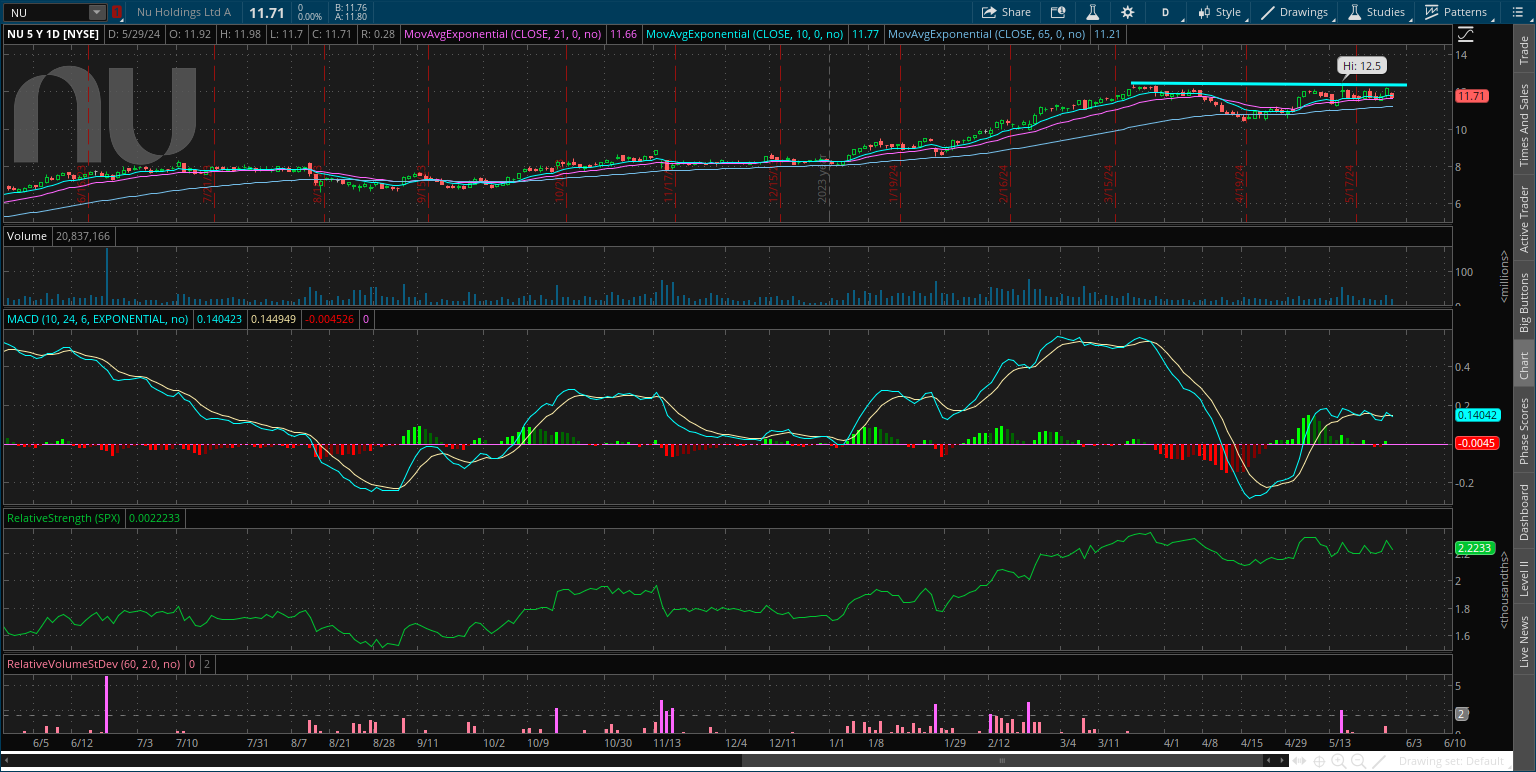
Task: Open the Drawings menu
Action: (x=1295, y=12)
